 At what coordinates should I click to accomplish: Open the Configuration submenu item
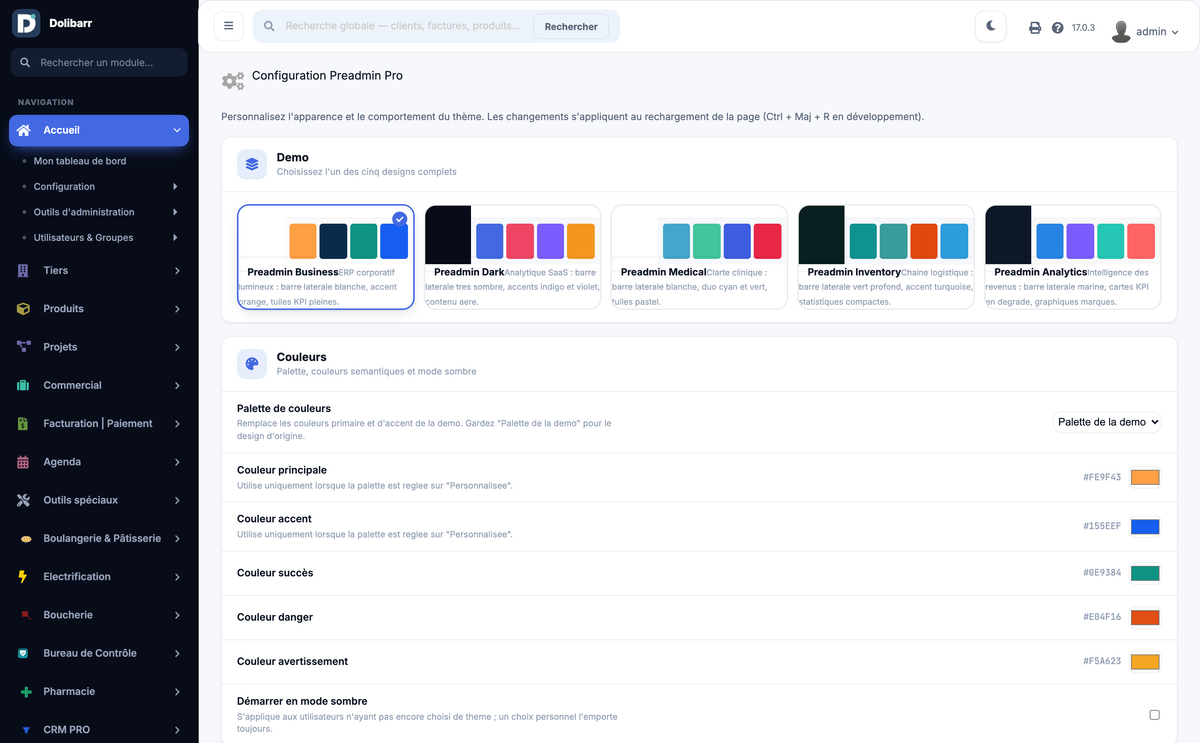pyautogui.click(x=65, y=187)
